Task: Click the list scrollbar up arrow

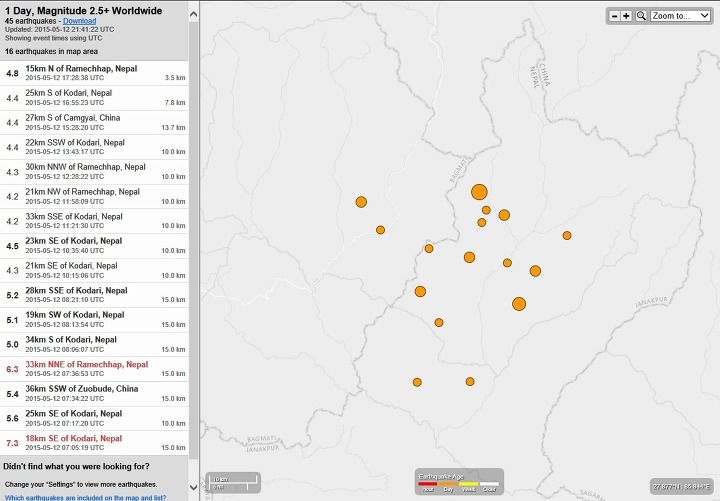Action: click(193, 14)
